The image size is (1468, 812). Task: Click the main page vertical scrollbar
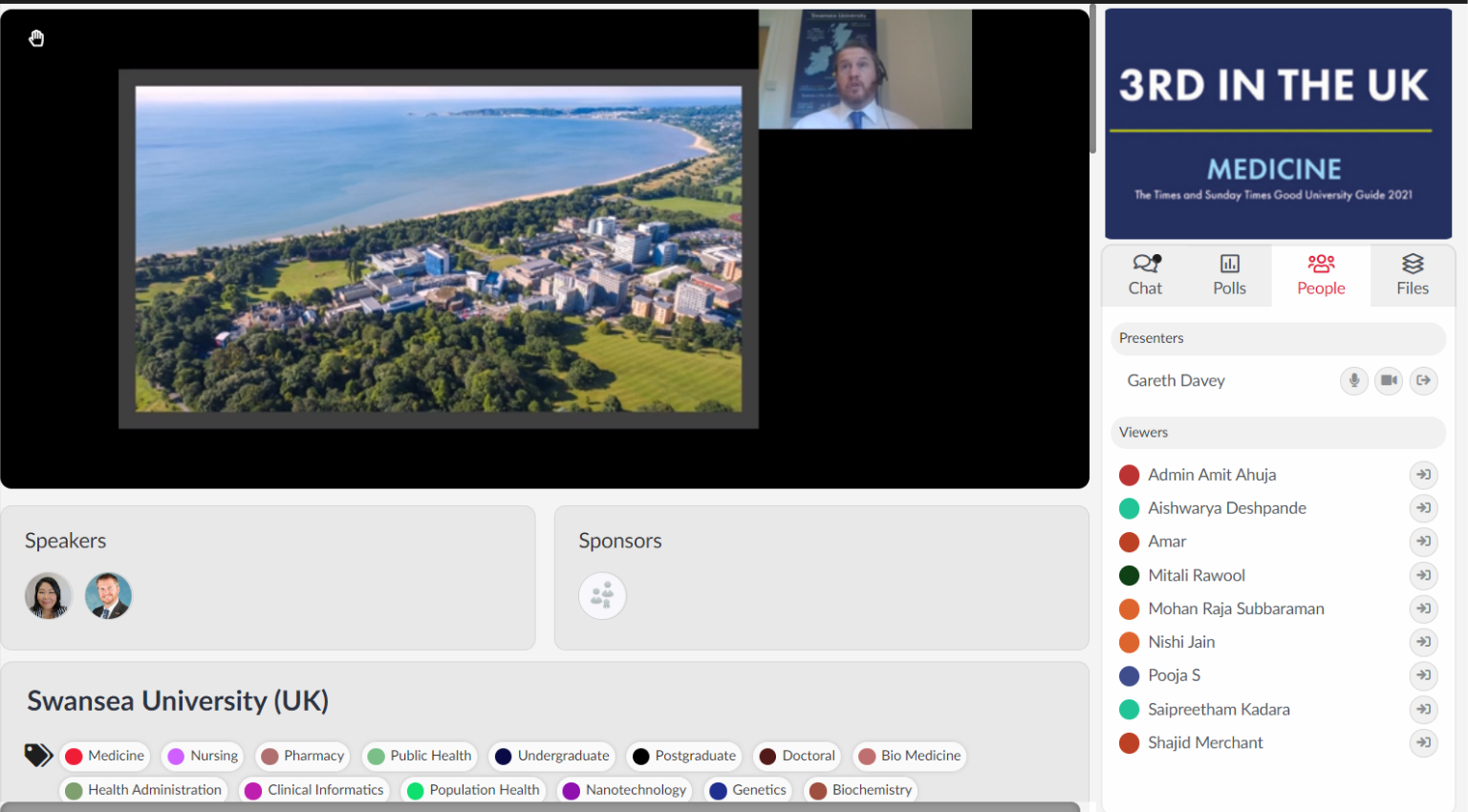pyautogui.click(x=1092, y=78)
